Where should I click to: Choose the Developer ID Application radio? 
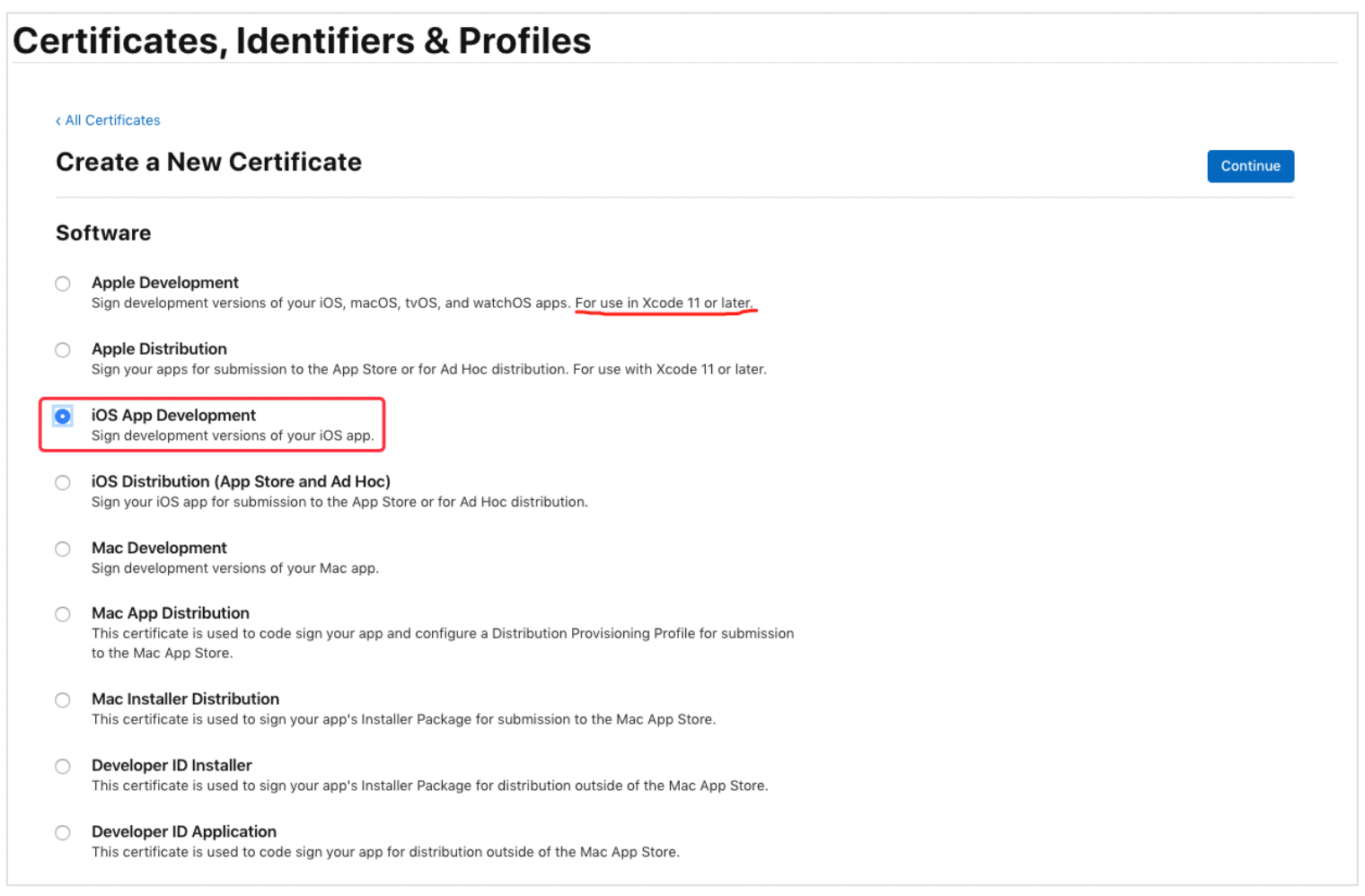click(x=63, y=833)
